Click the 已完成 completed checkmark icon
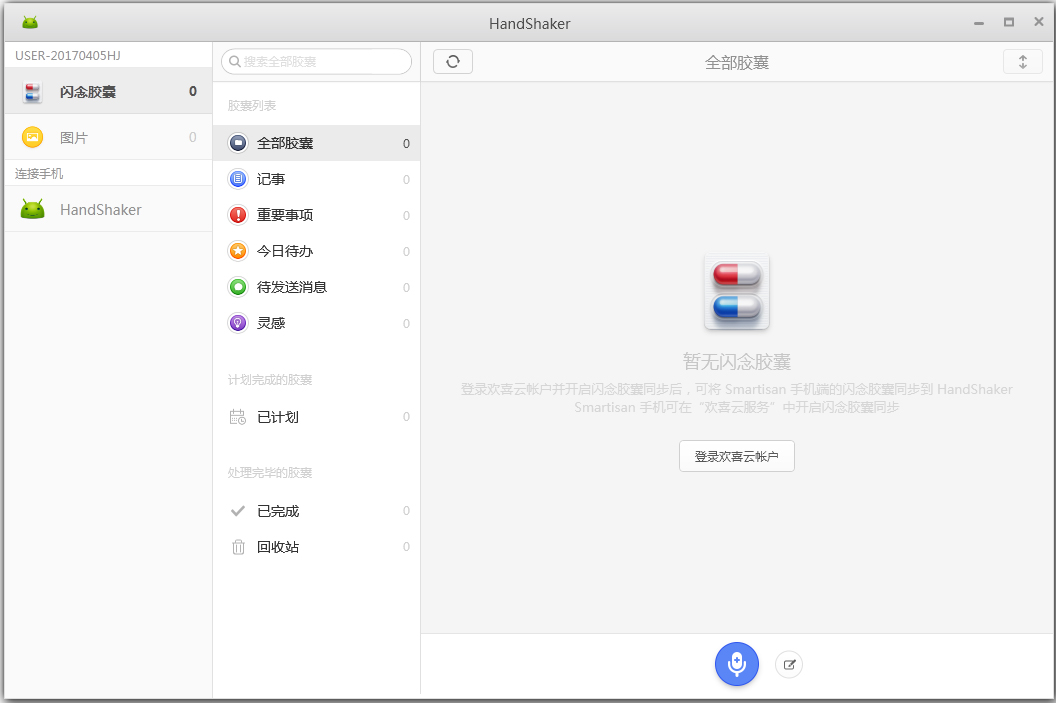Viewport: 1056px width, 703px height. 237,511
